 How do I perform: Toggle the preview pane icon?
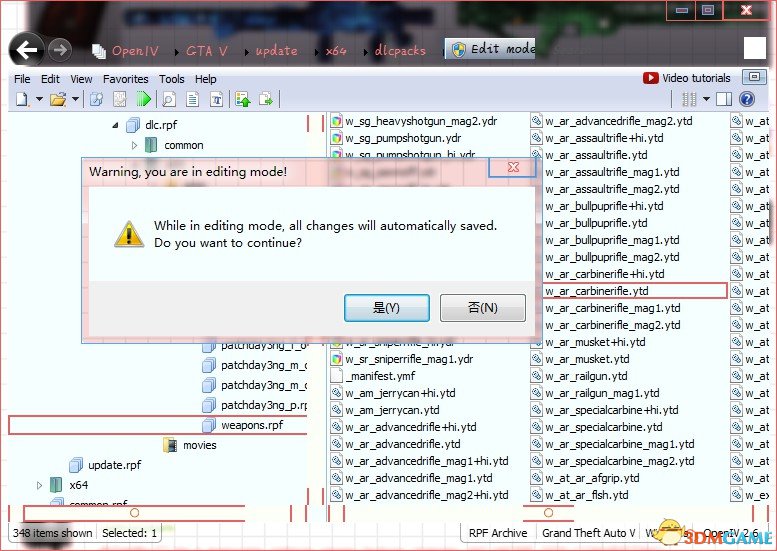point(724,100)
